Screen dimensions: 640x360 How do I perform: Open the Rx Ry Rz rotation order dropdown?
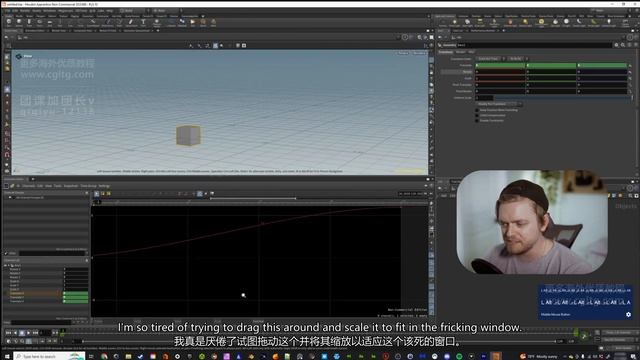point(518,58)
